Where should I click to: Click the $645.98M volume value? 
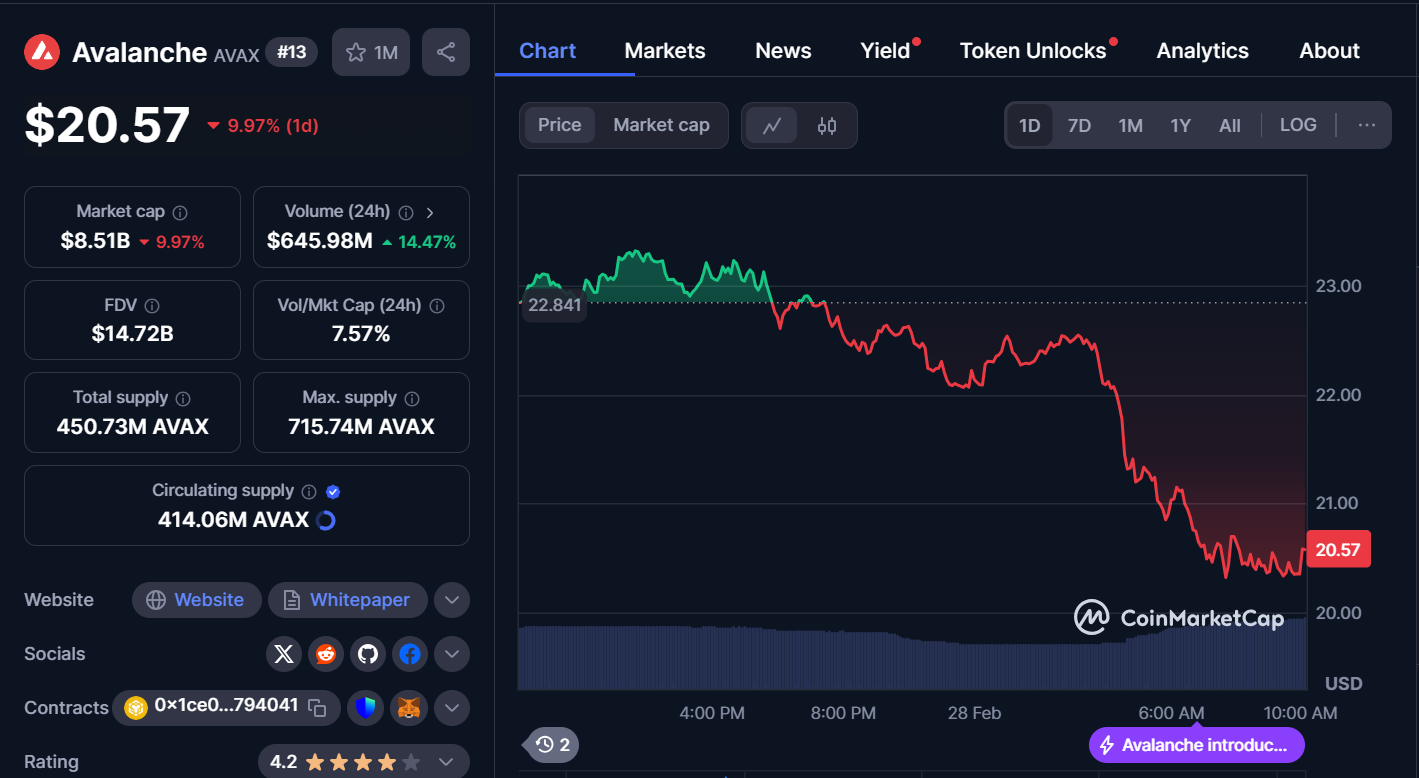point(319,241)
